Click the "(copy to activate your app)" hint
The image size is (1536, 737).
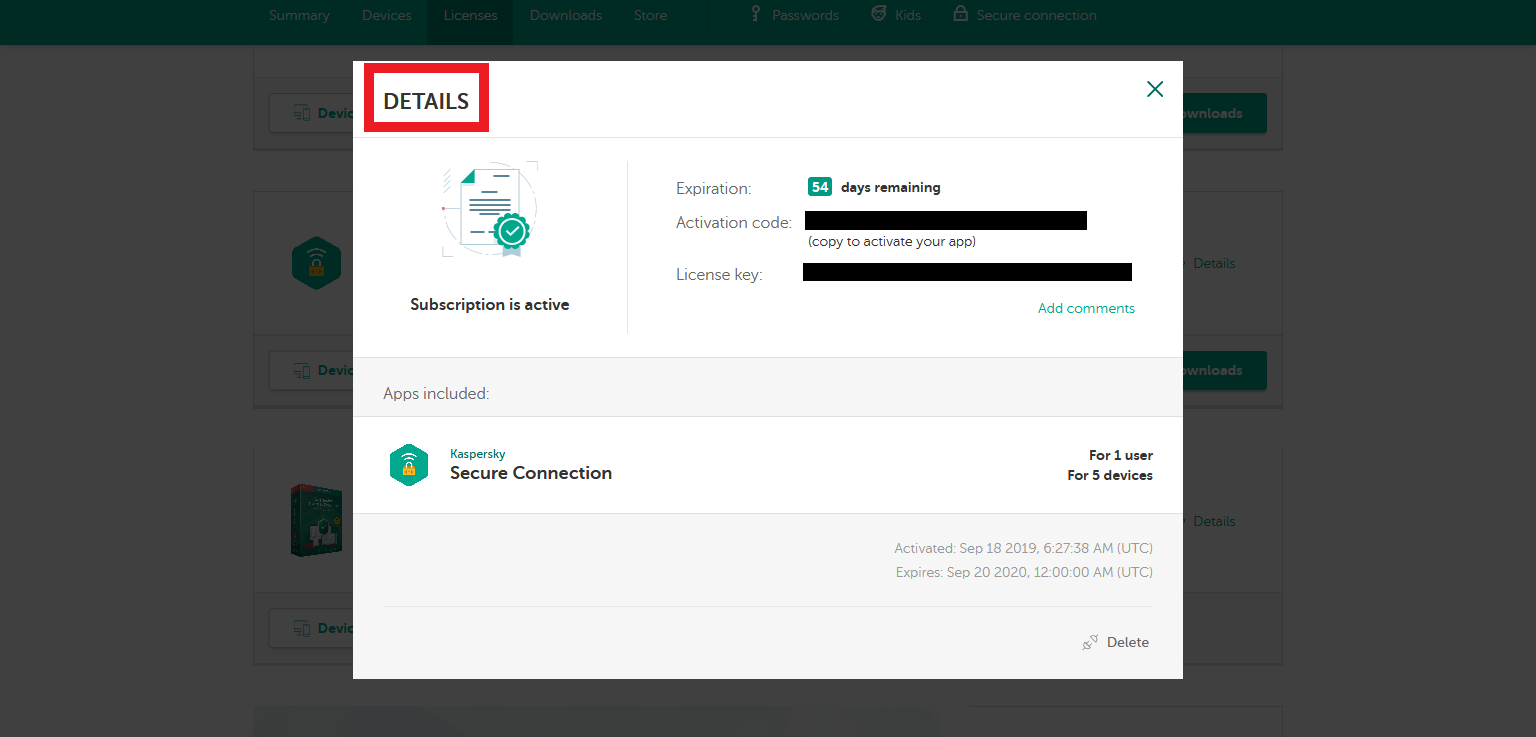(x=892, y=241)
